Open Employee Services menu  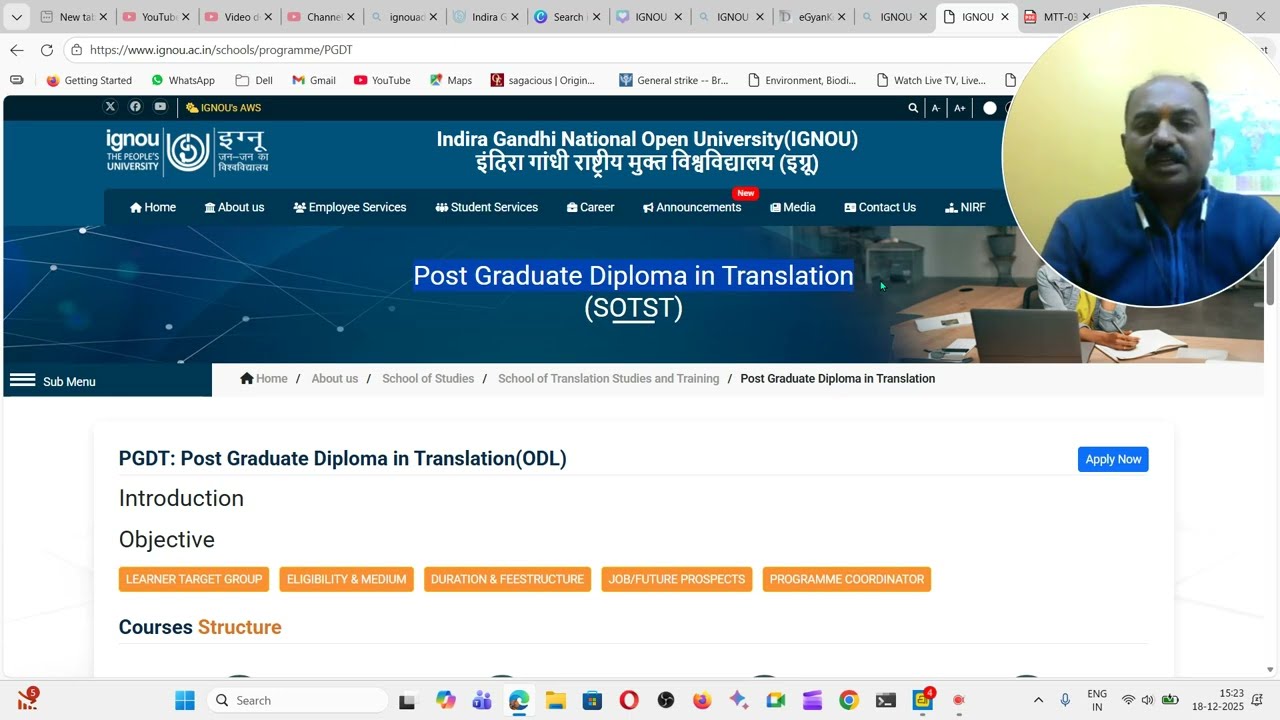point(350,207)
